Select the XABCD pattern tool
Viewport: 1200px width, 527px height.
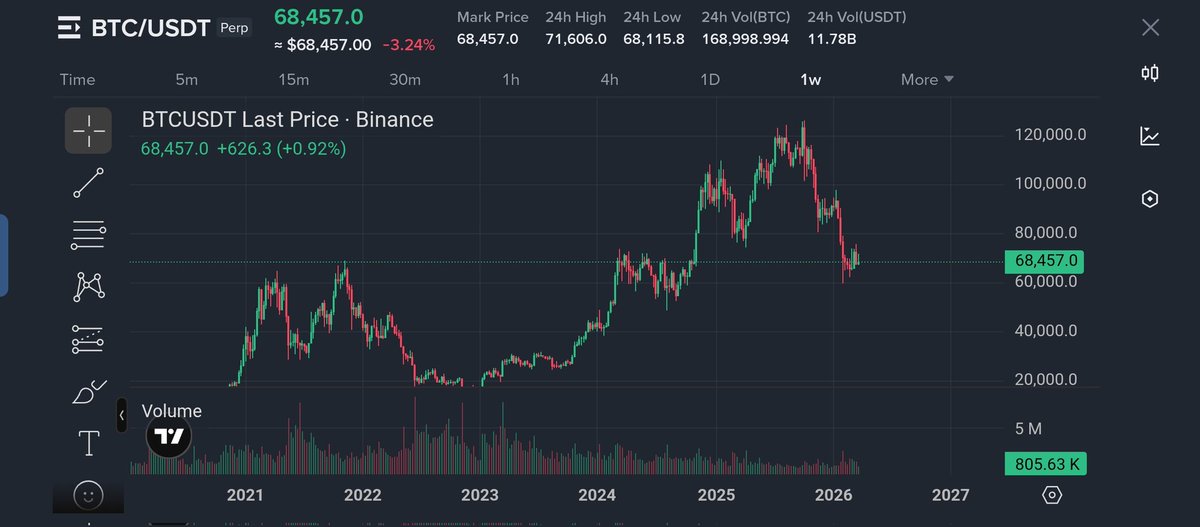[x=88, y=287]
